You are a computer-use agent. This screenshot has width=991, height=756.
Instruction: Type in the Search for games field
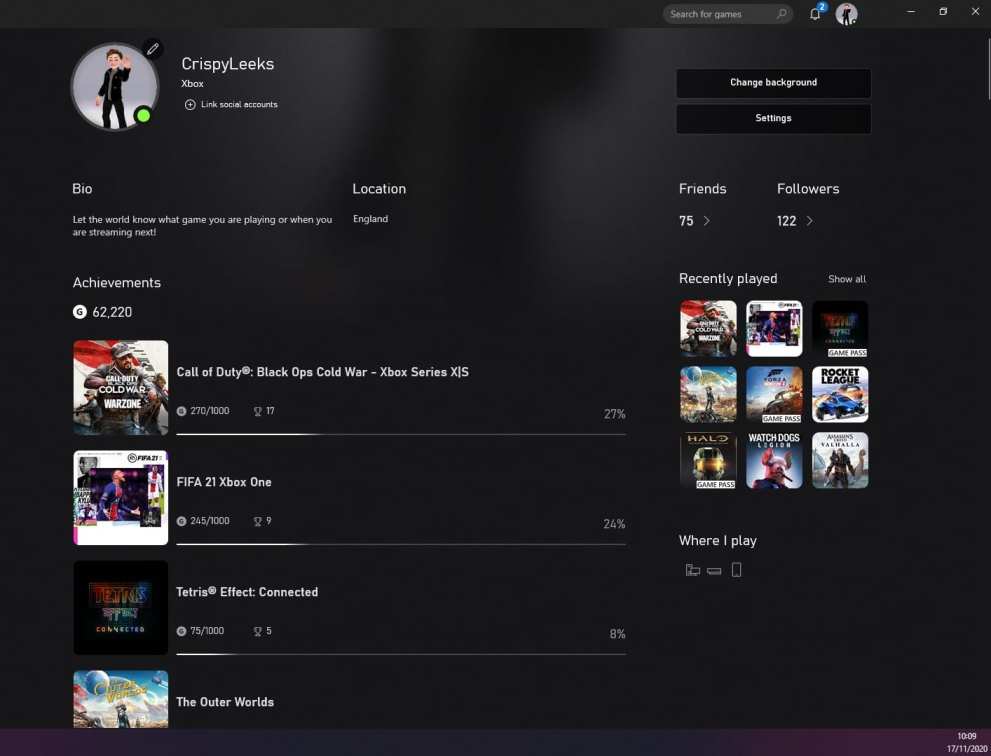coord(717,14)
